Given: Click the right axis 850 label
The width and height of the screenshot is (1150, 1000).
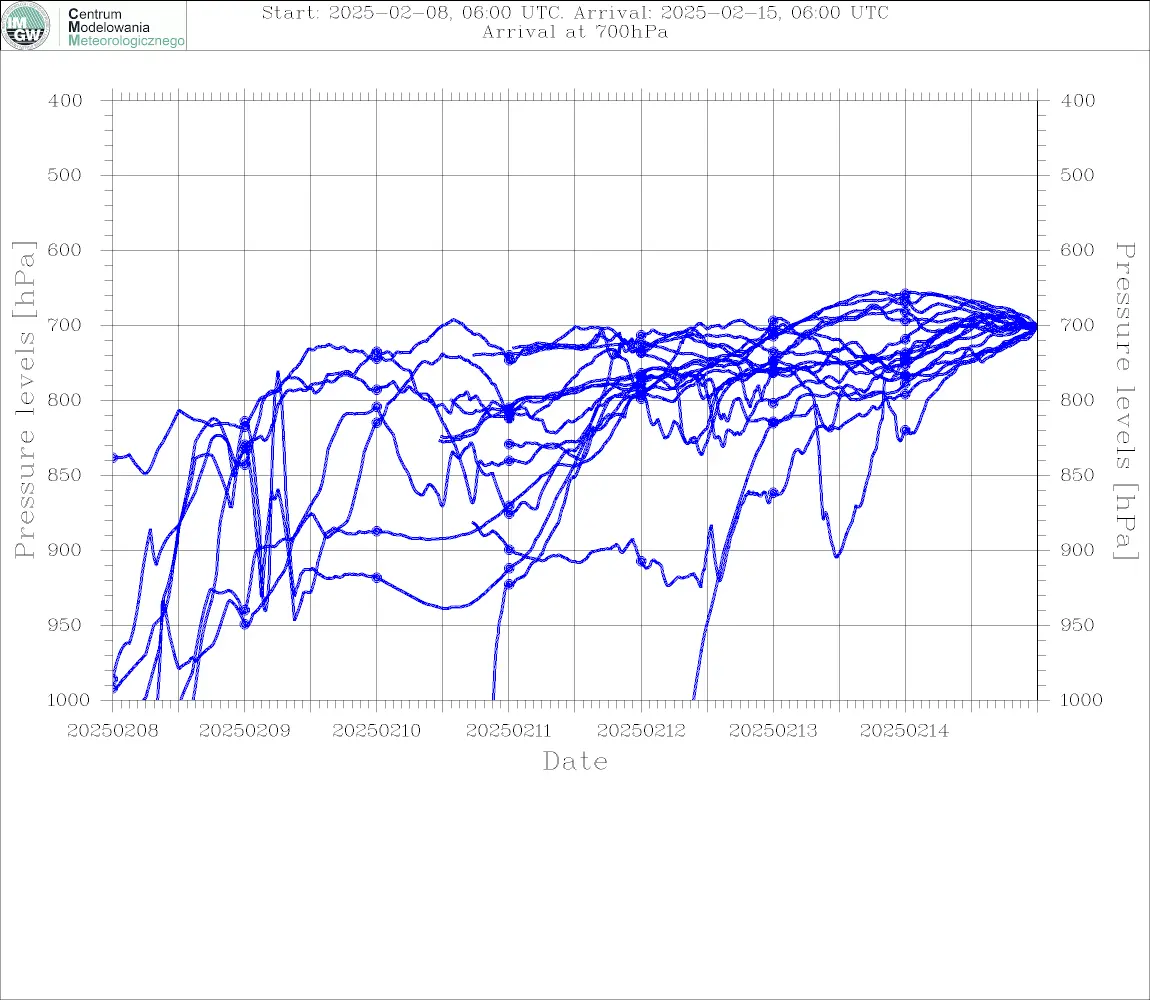Looking at the screenshot, I should pyautogui.click(x=1077, y=475).
